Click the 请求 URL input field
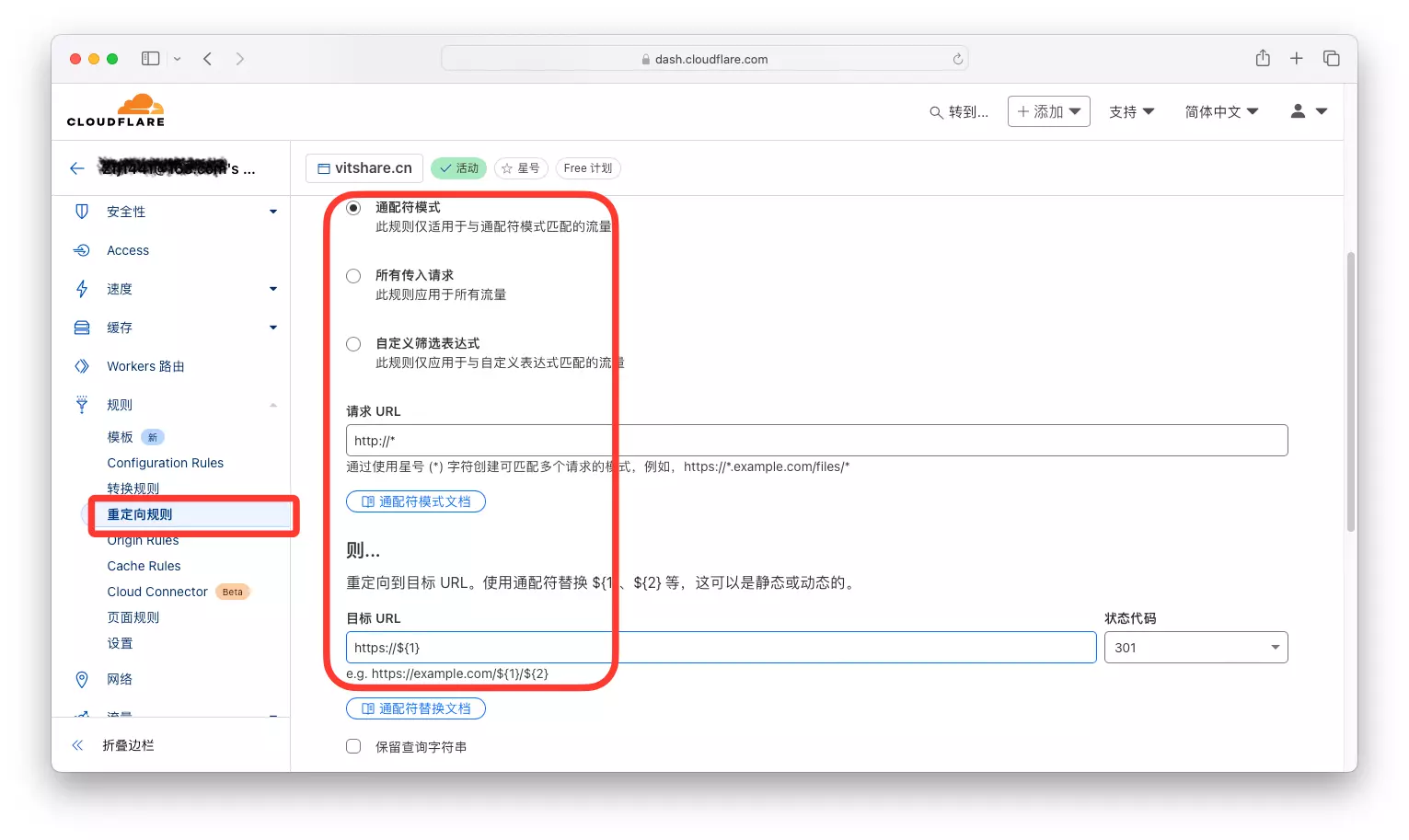Screen dimensions: 1409x840 tap(815, 441)
